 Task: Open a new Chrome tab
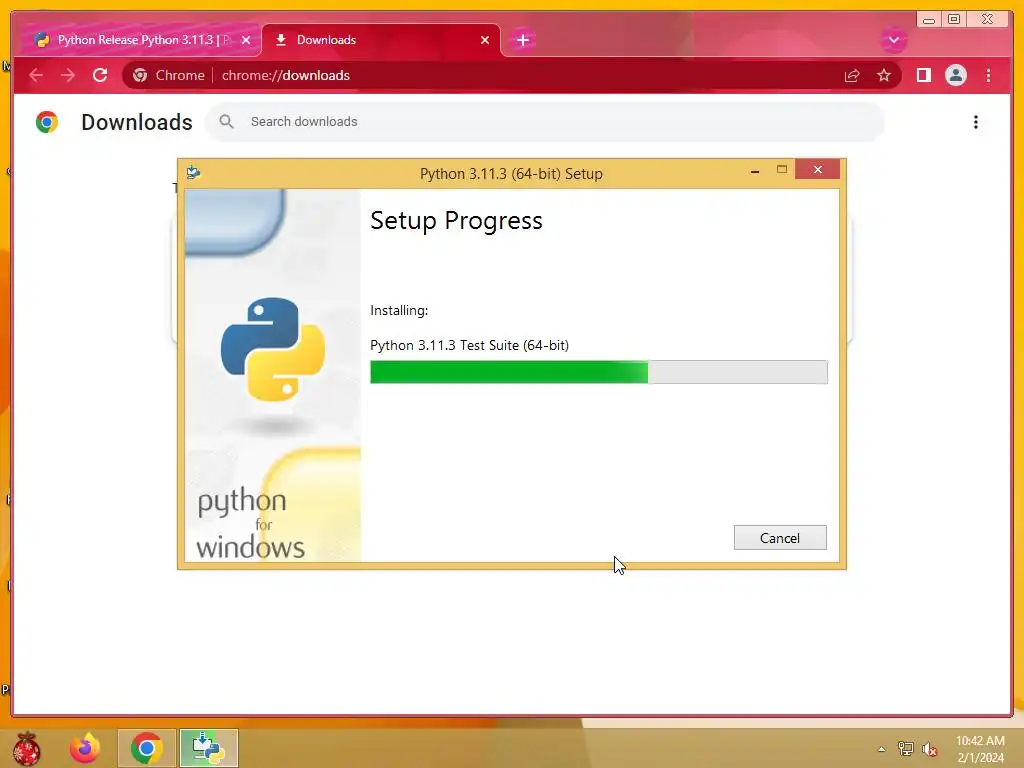[x=522, y=40]
